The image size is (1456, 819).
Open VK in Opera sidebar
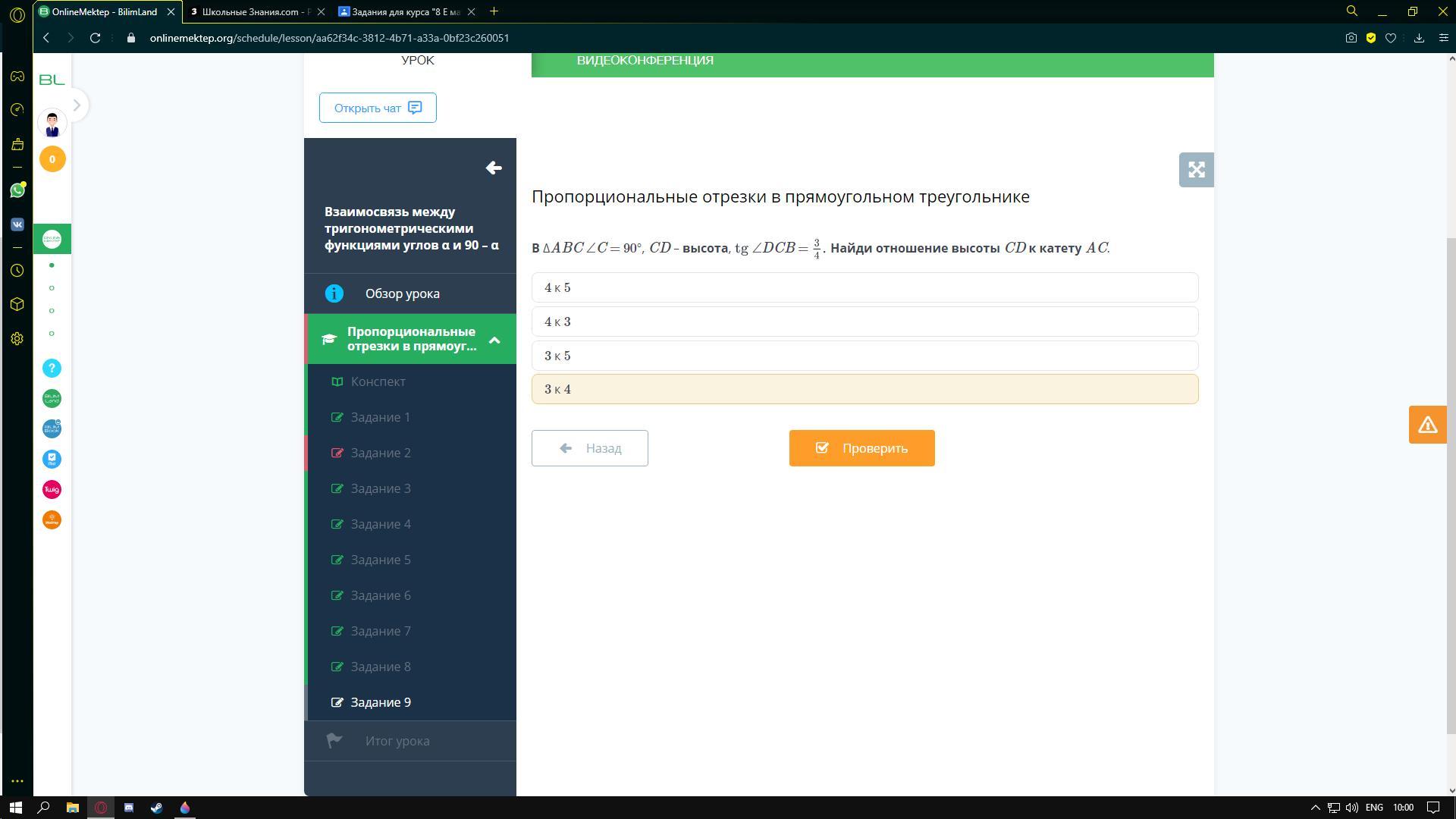[17, 224]
